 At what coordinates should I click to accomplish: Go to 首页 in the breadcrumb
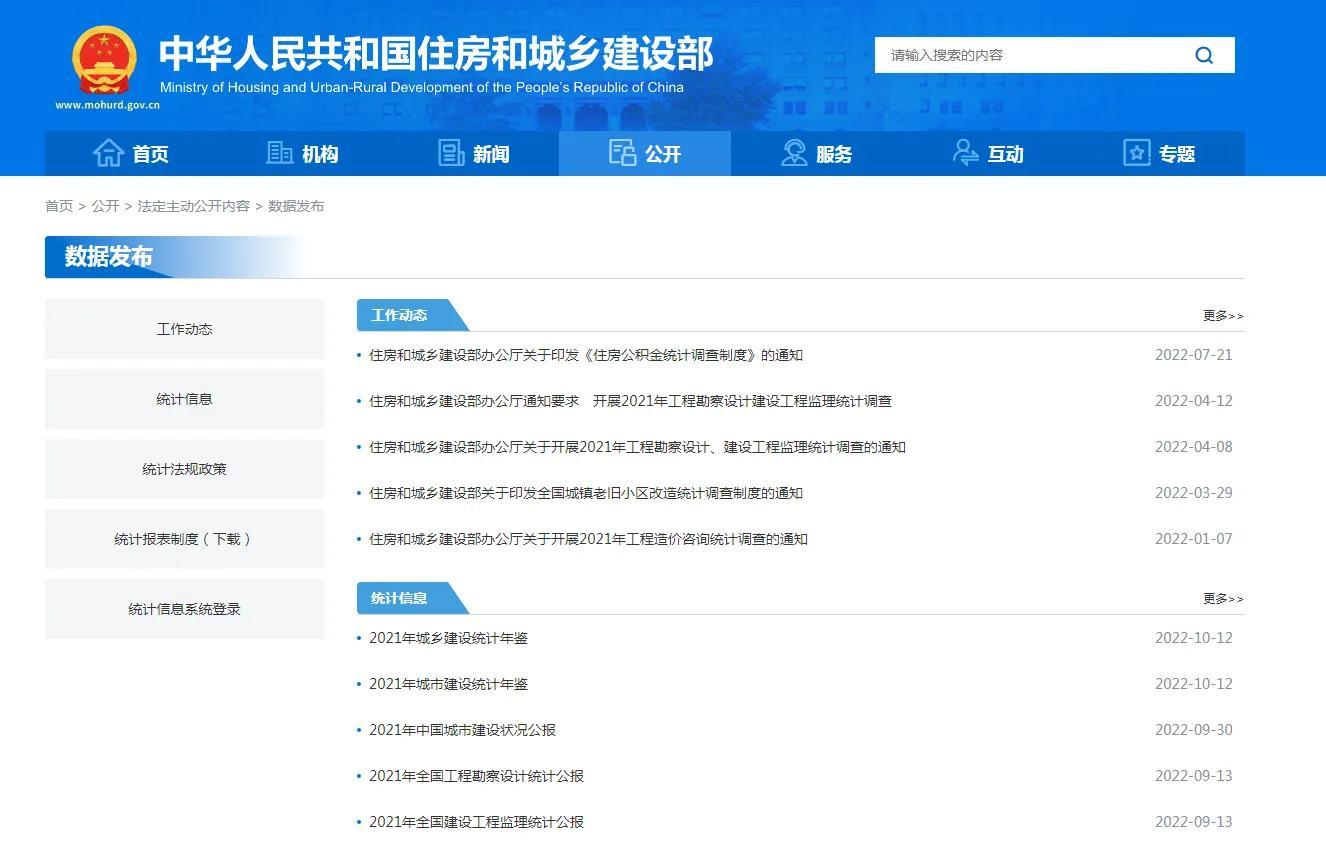click(x=59, y=206)
